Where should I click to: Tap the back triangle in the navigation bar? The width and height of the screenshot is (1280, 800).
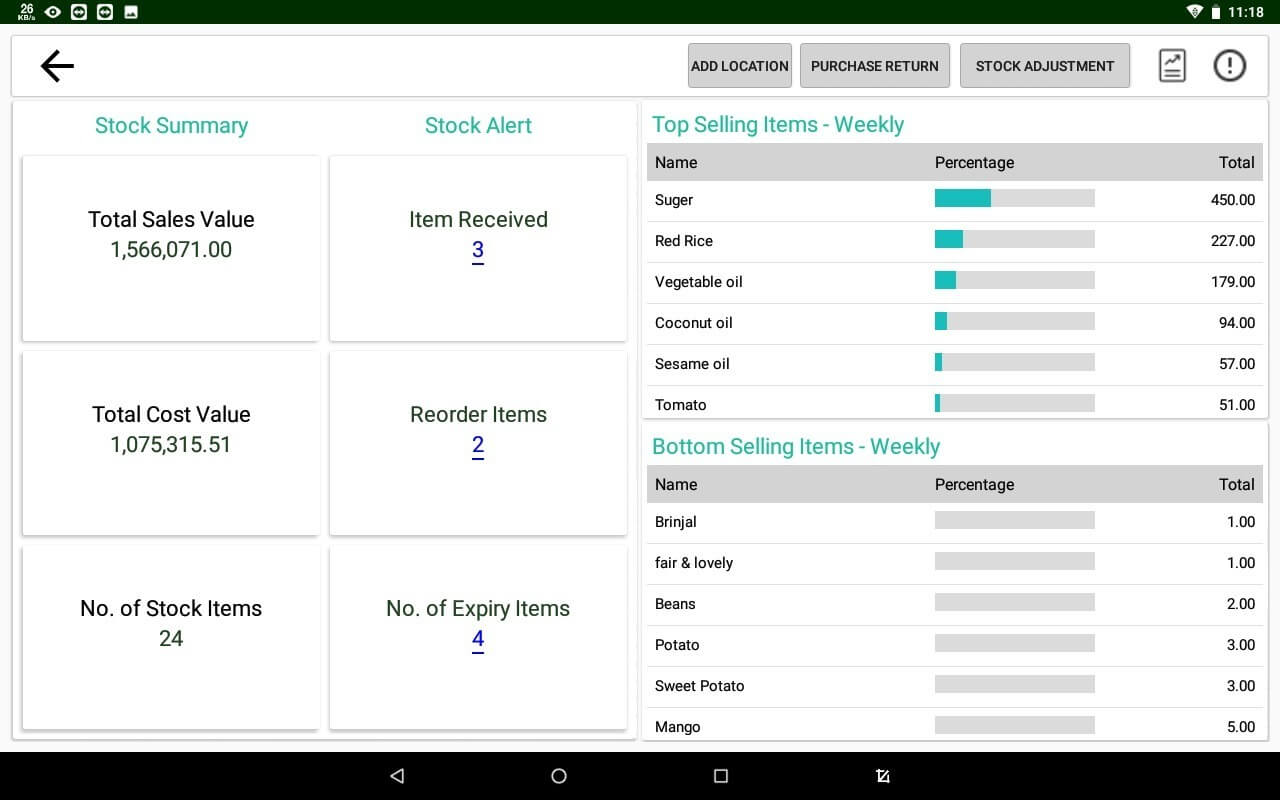pos(397,775)
